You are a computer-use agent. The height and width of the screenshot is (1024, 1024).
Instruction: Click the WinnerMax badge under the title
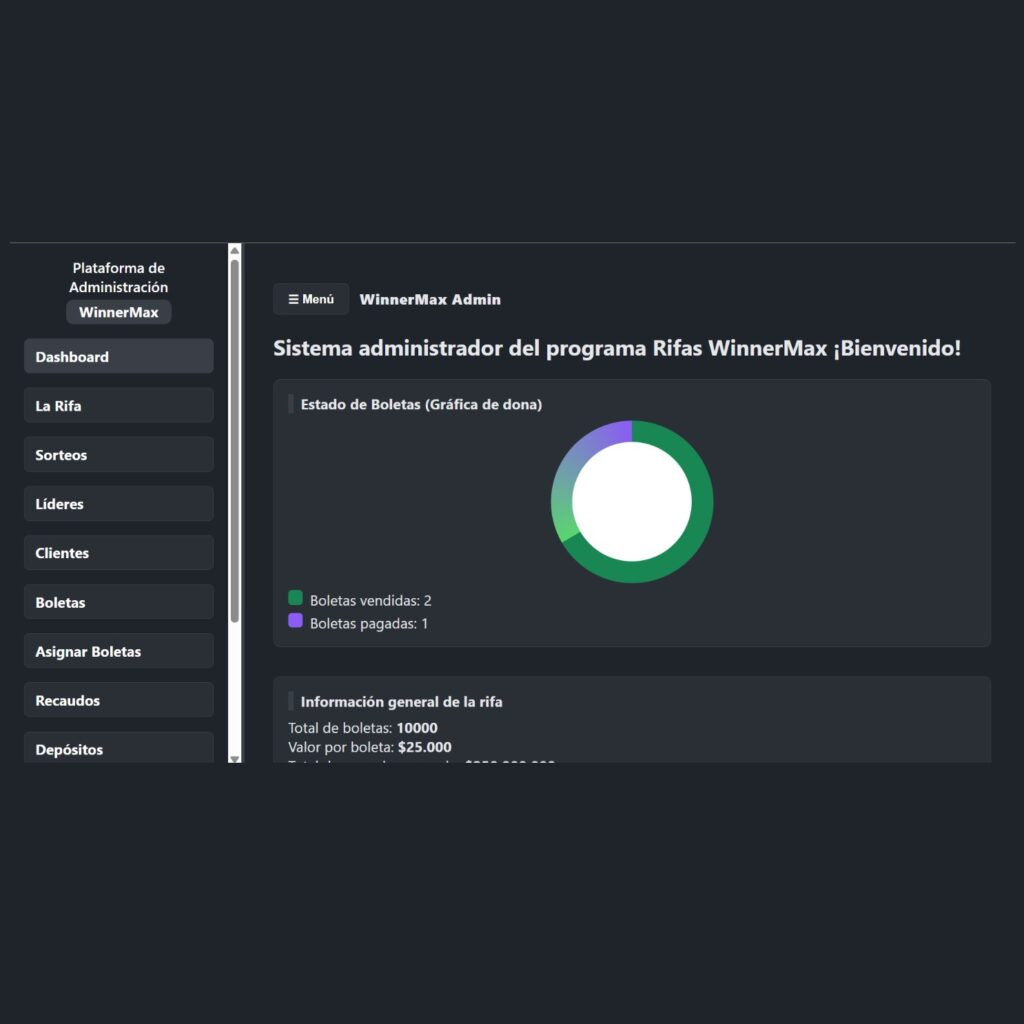point(118,311)
